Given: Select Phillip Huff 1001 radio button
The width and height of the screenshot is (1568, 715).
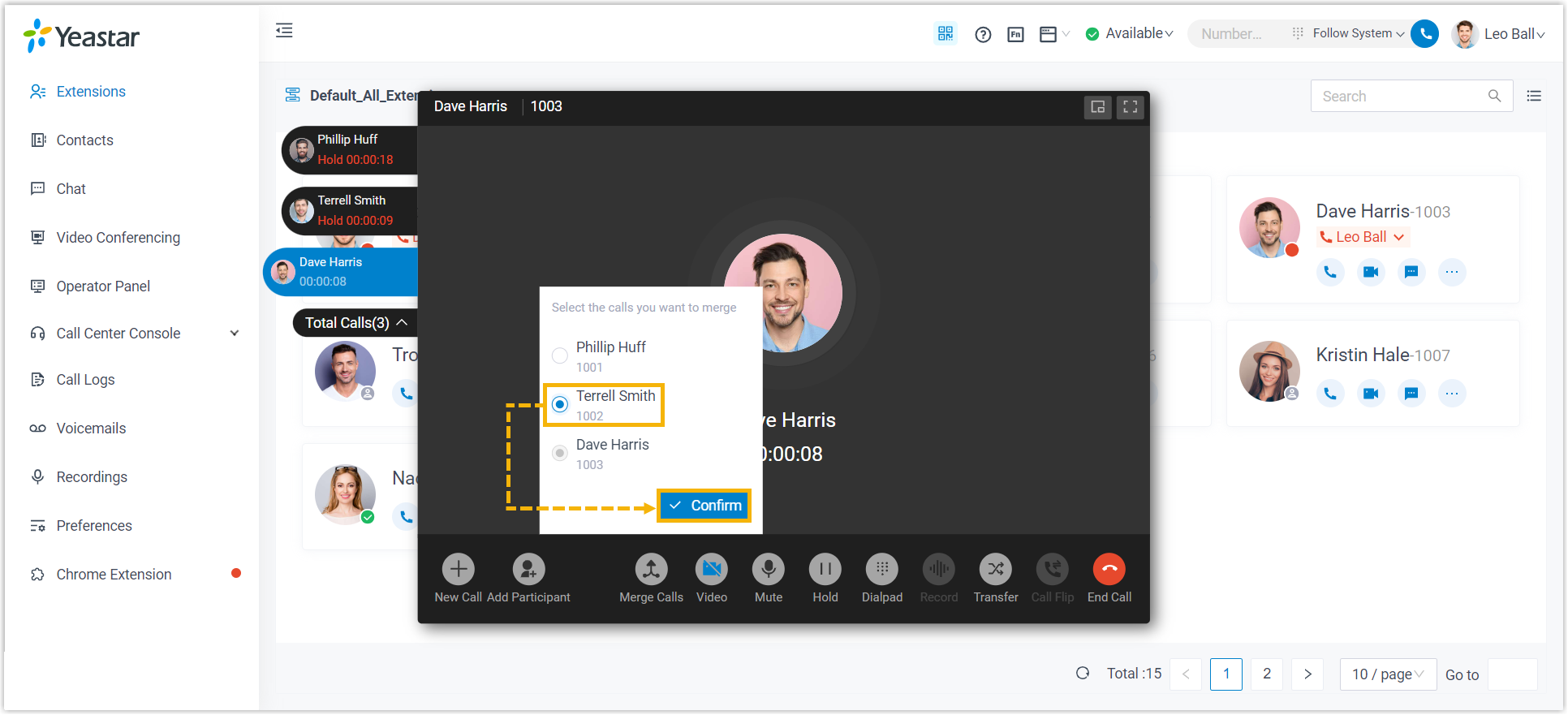Looking at the screenshot, I should point(560,355).
